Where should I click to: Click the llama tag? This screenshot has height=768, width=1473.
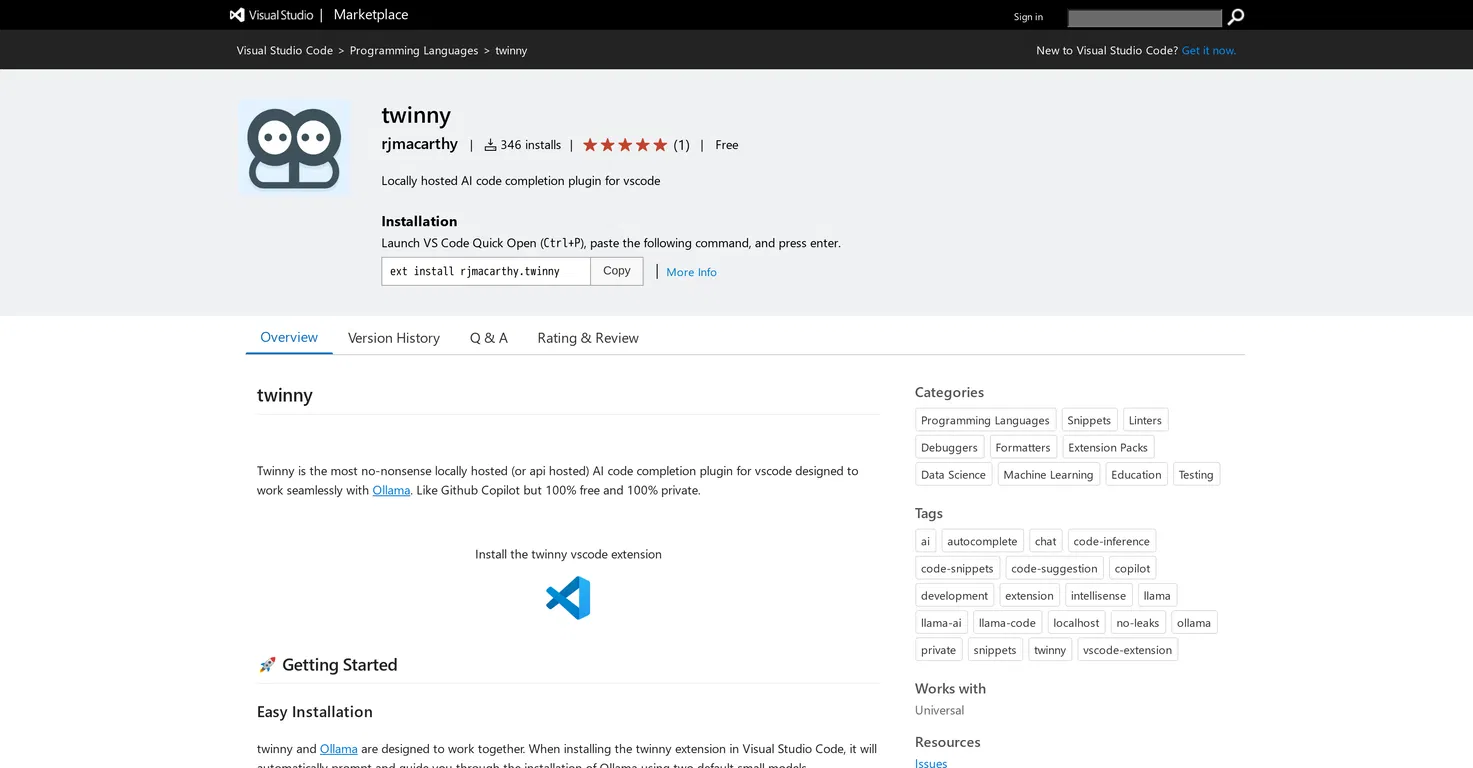[1157, 595]
